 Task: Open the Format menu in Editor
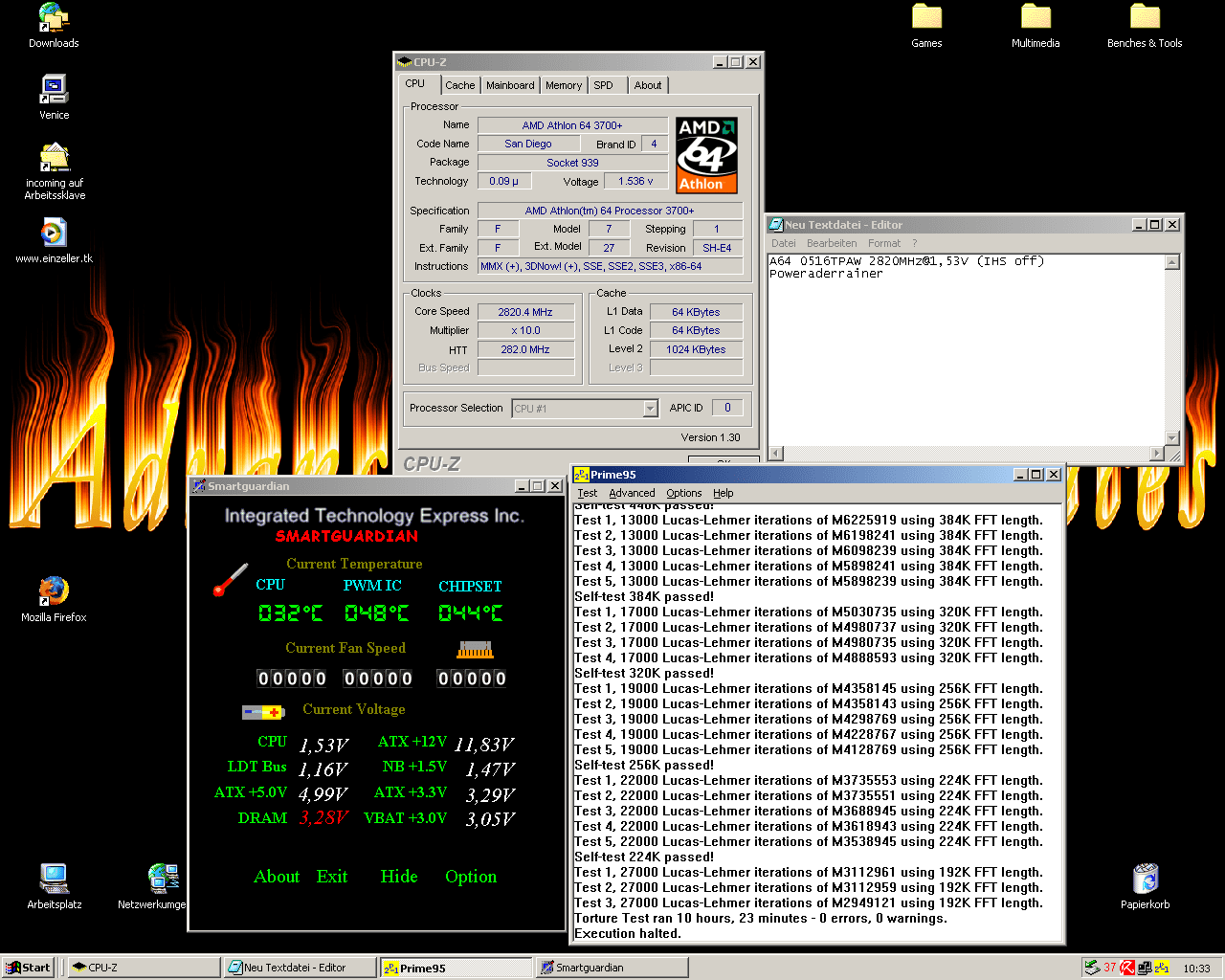pos(884,243)
